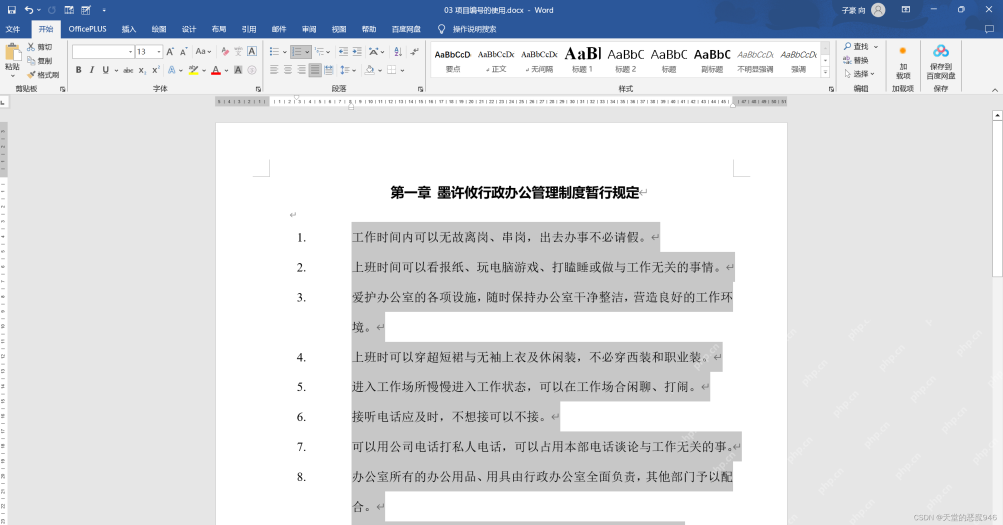The width and height of the screenshot is (1003, 525).
Task: Click the vertical scrollbar up arrow
Action: tap(997, 115)
